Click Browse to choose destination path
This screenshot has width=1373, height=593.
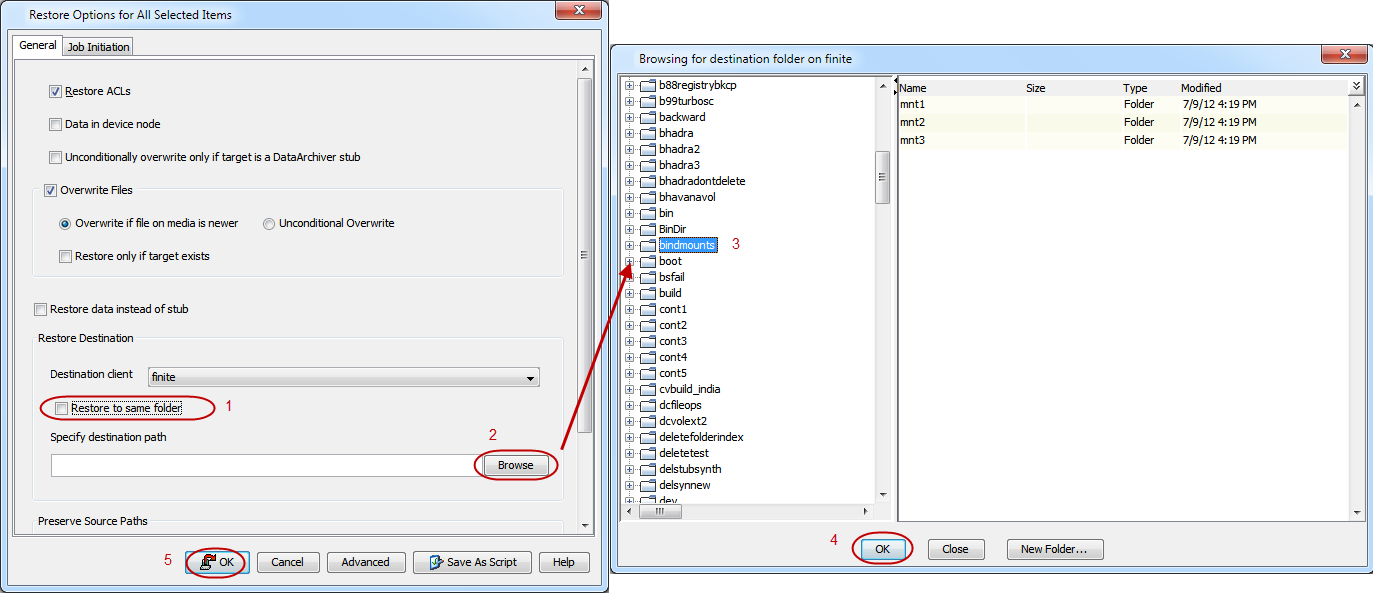(515, 465)
